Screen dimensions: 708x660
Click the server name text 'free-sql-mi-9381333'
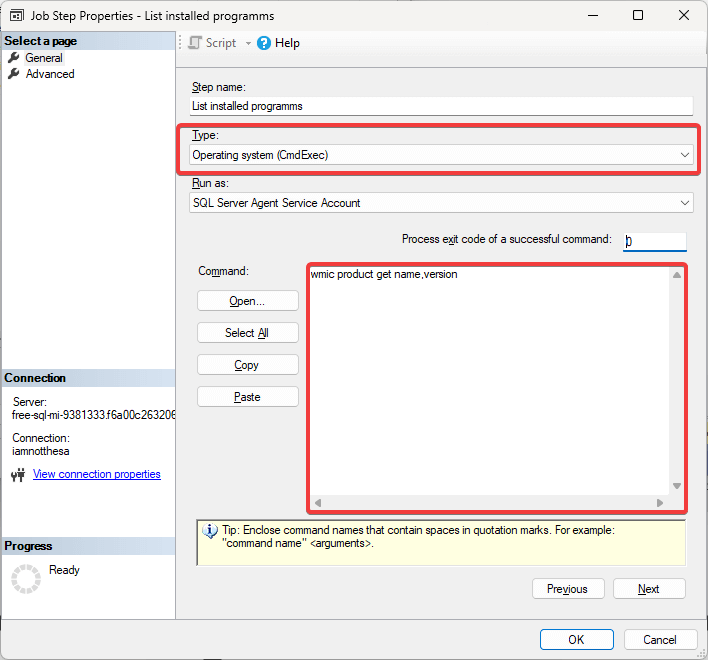click(58, 415)
